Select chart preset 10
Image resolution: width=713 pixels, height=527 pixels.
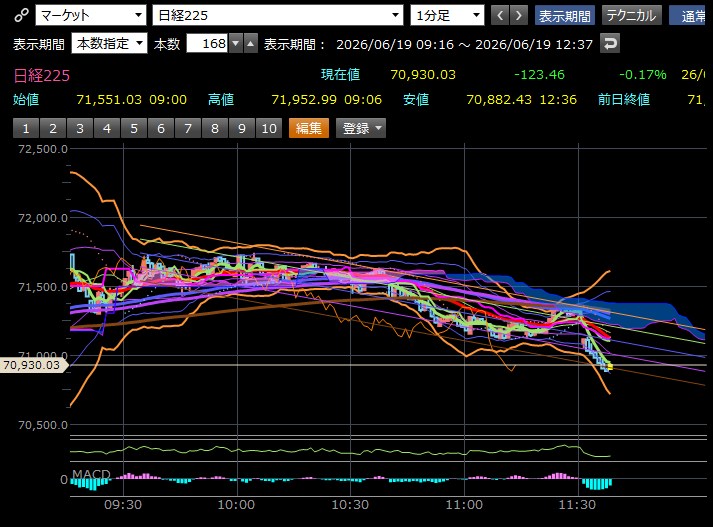(269, 128)
